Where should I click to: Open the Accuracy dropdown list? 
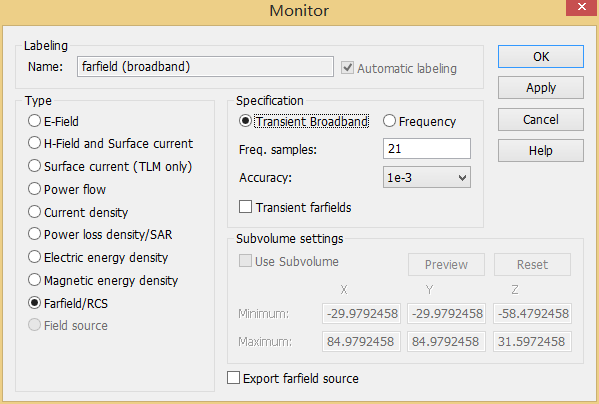[x=427, y=178]
